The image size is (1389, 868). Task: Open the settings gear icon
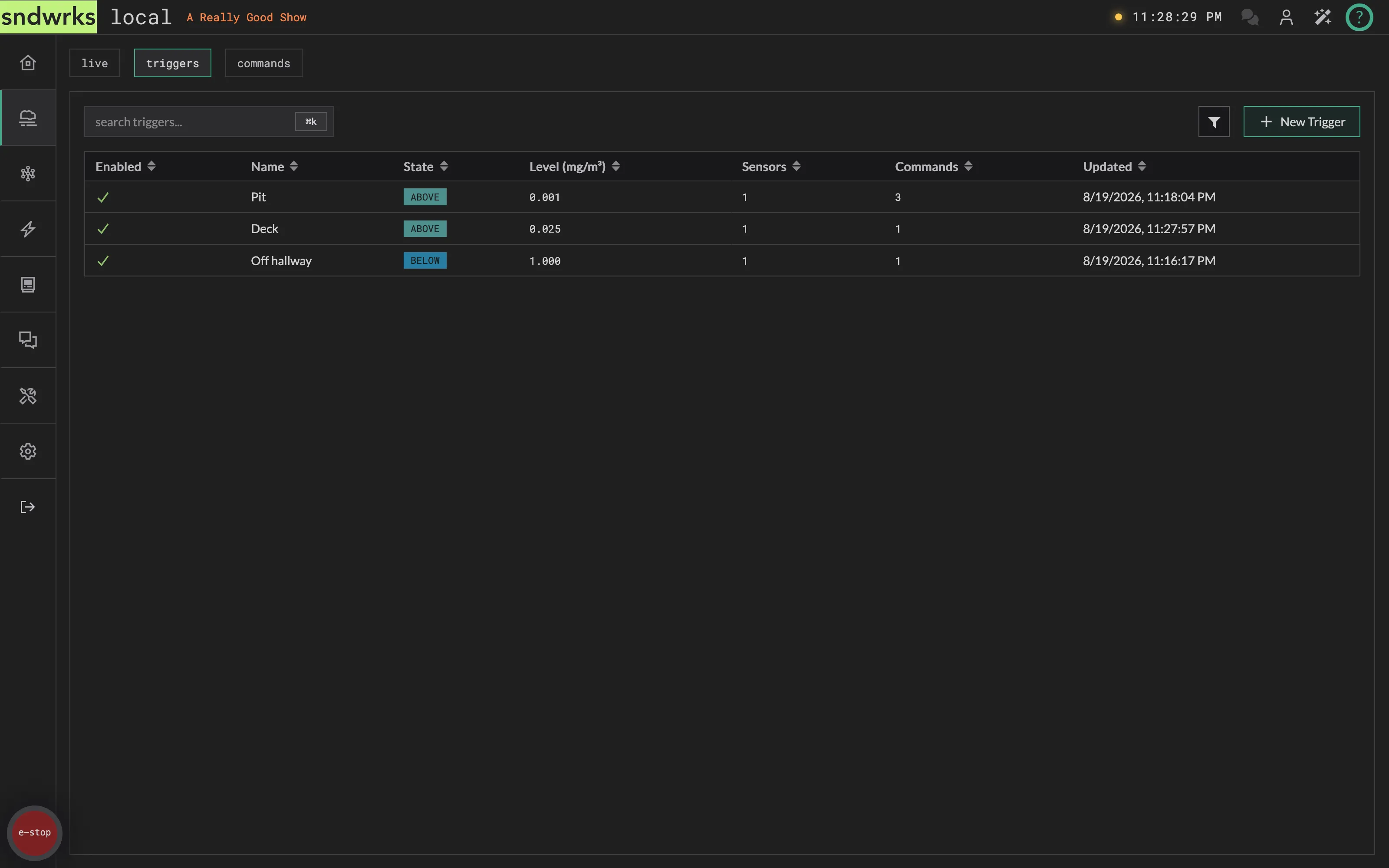(27, 451)
